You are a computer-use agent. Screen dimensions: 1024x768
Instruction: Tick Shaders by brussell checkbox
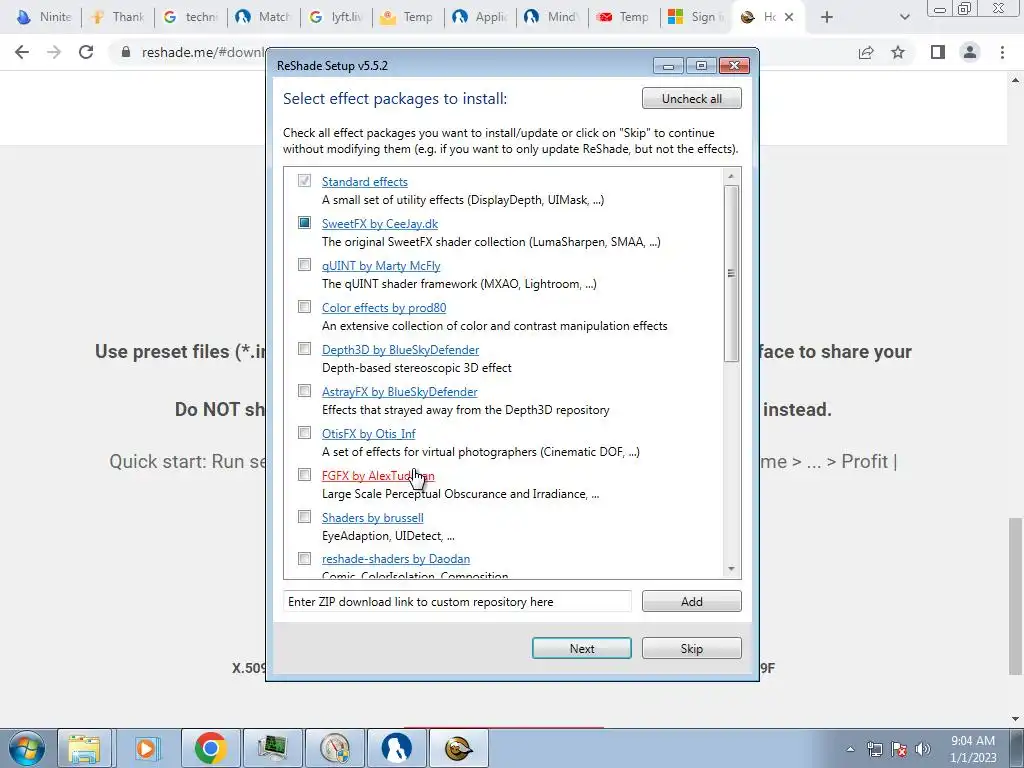tap(304, 517)
